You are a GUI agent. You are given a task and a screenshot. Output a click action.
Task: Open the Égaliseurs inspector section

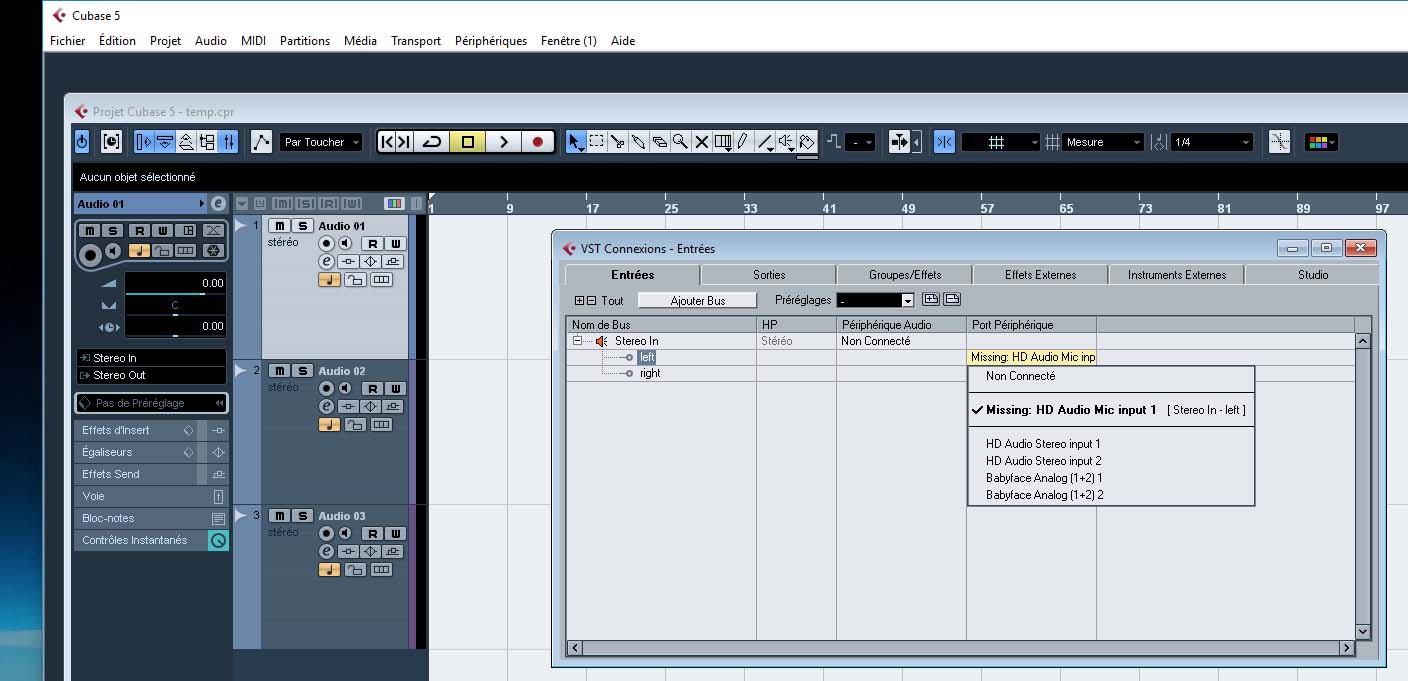107,452
